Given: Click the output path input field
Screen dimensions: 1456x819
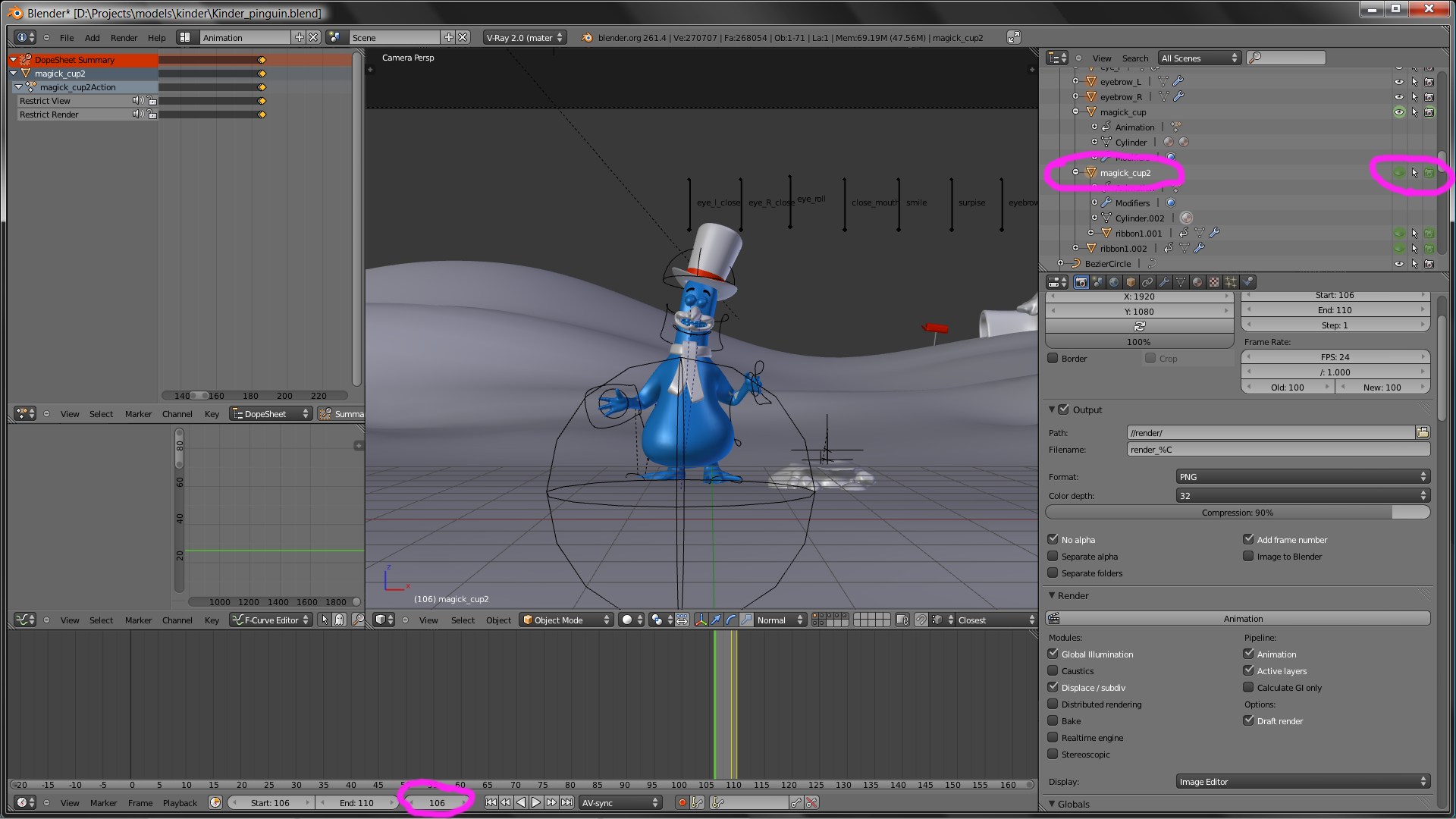Looking at the screenshot, I should (x=1270, y=432).
